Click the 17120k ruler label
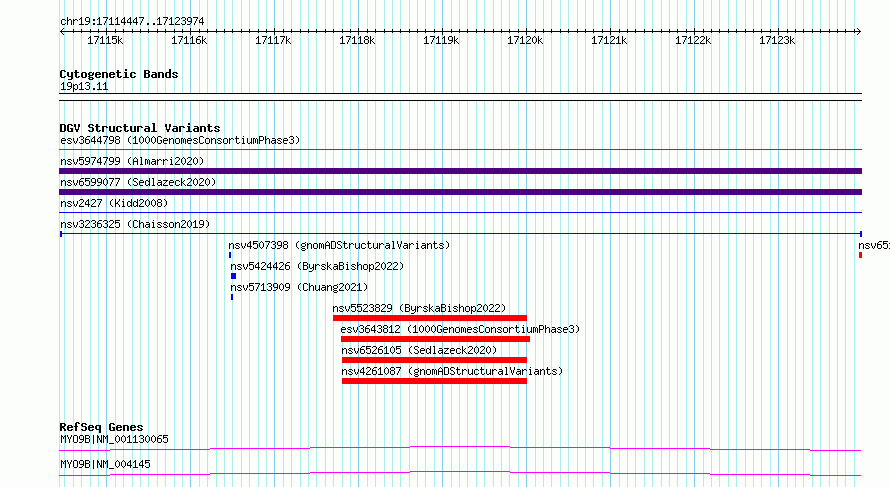Viewport: 890px width, 487px height. point(525,40)
